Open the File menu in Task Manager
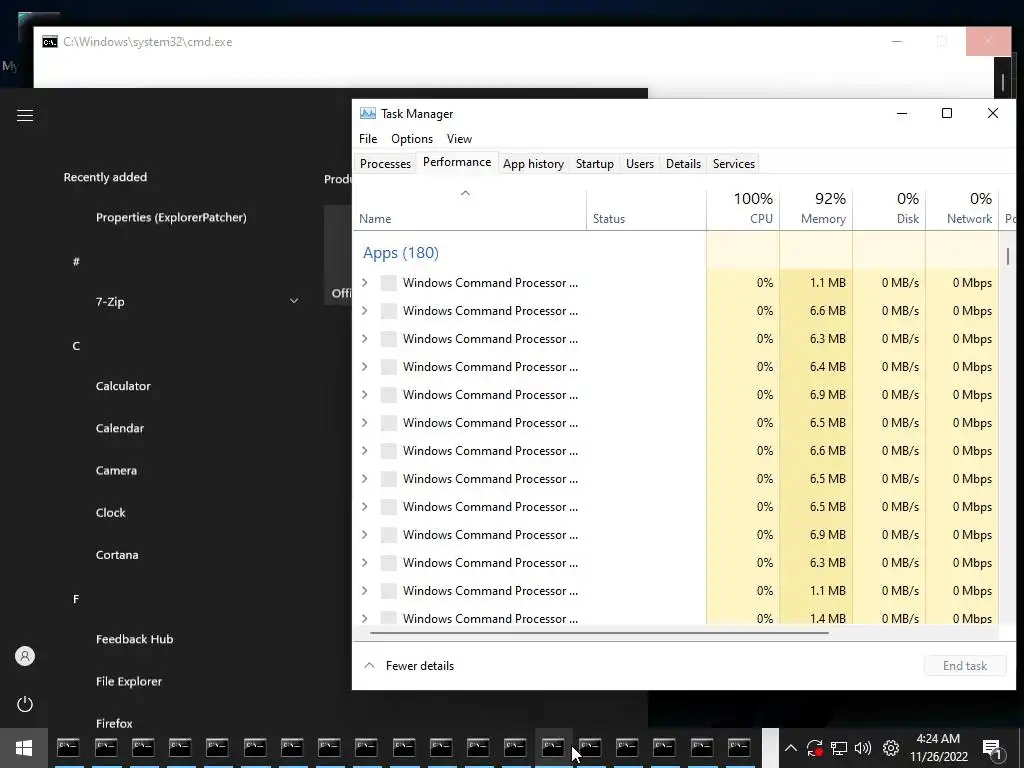This screenshot has width=1024, height=768. (x=368, y=138)
